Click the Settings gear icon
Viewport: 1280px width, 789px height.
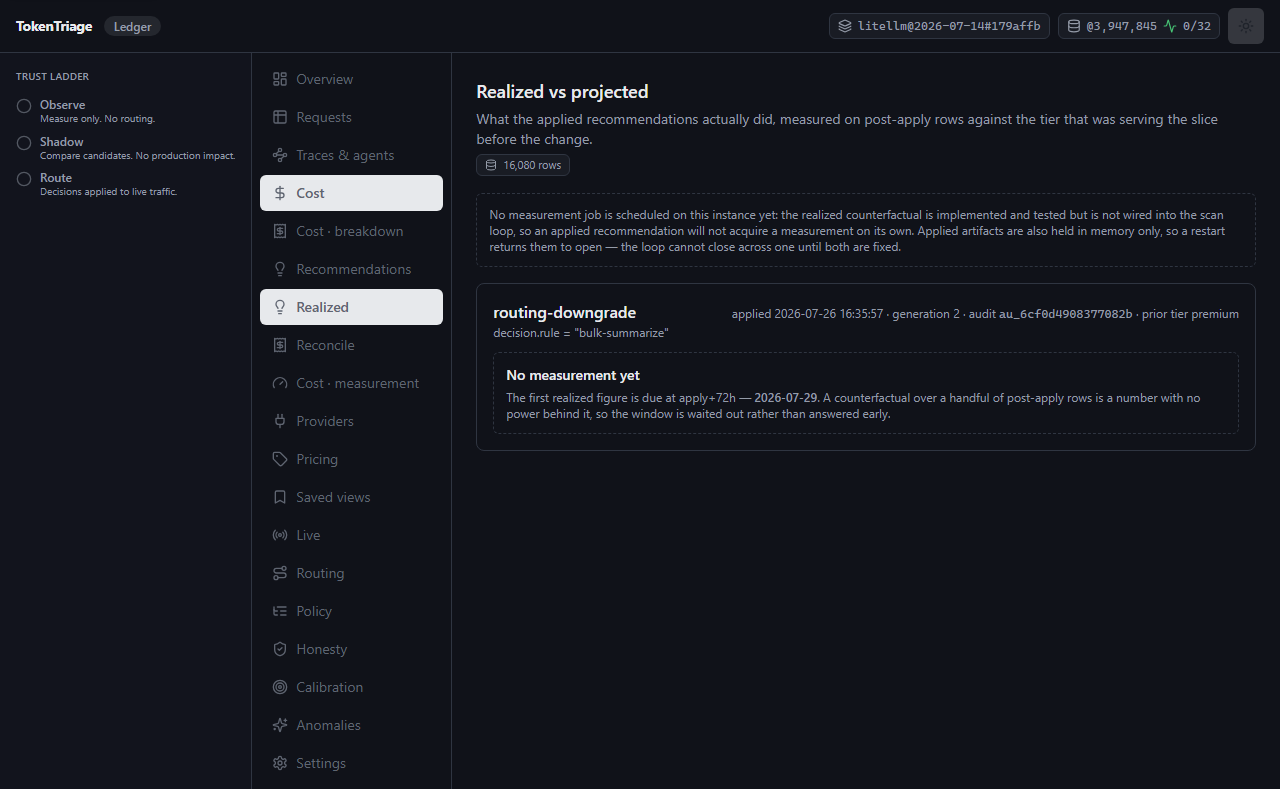tap(280, 763)
